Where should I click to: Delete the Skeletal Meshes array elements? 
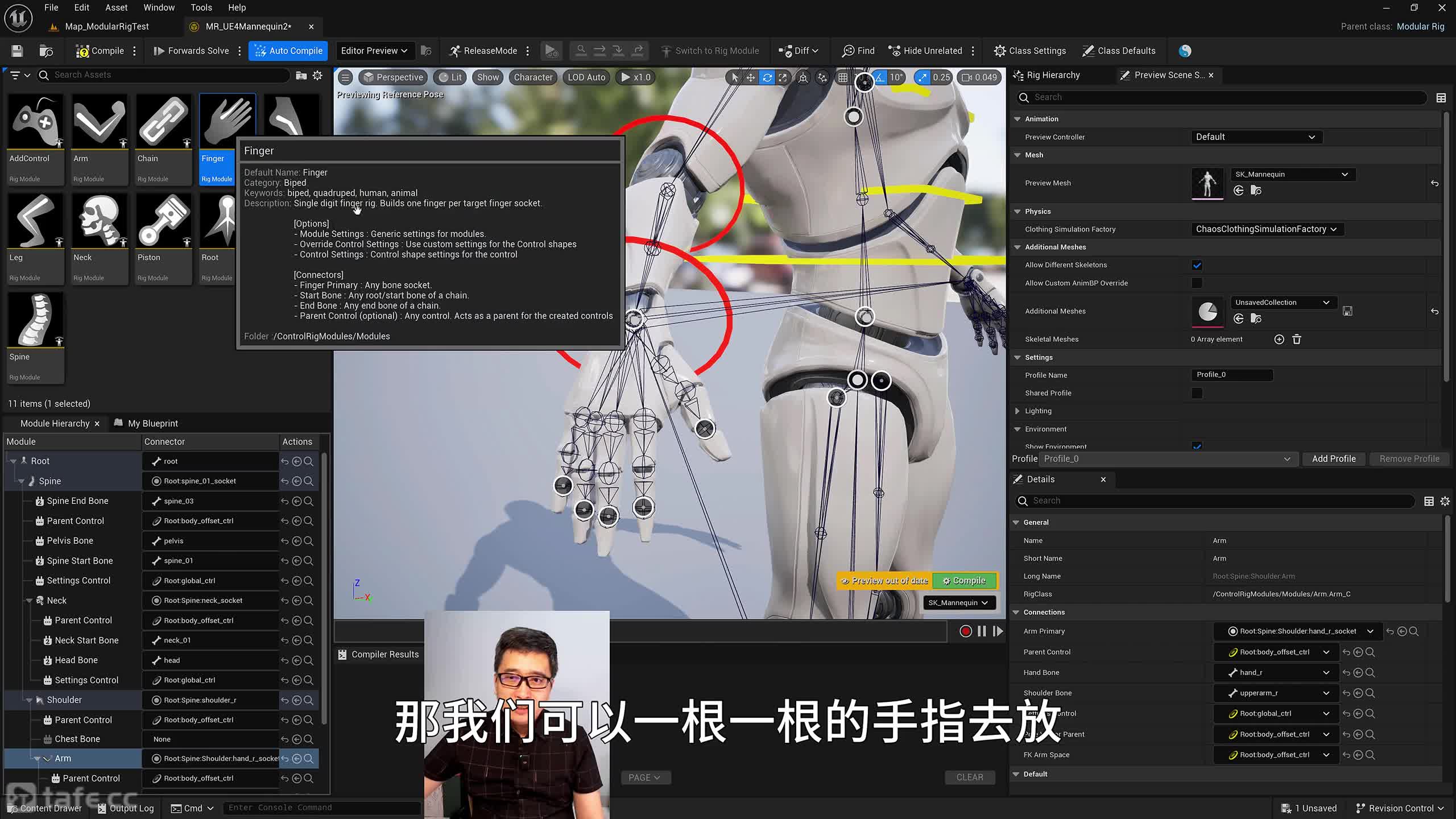[1297, 340]
